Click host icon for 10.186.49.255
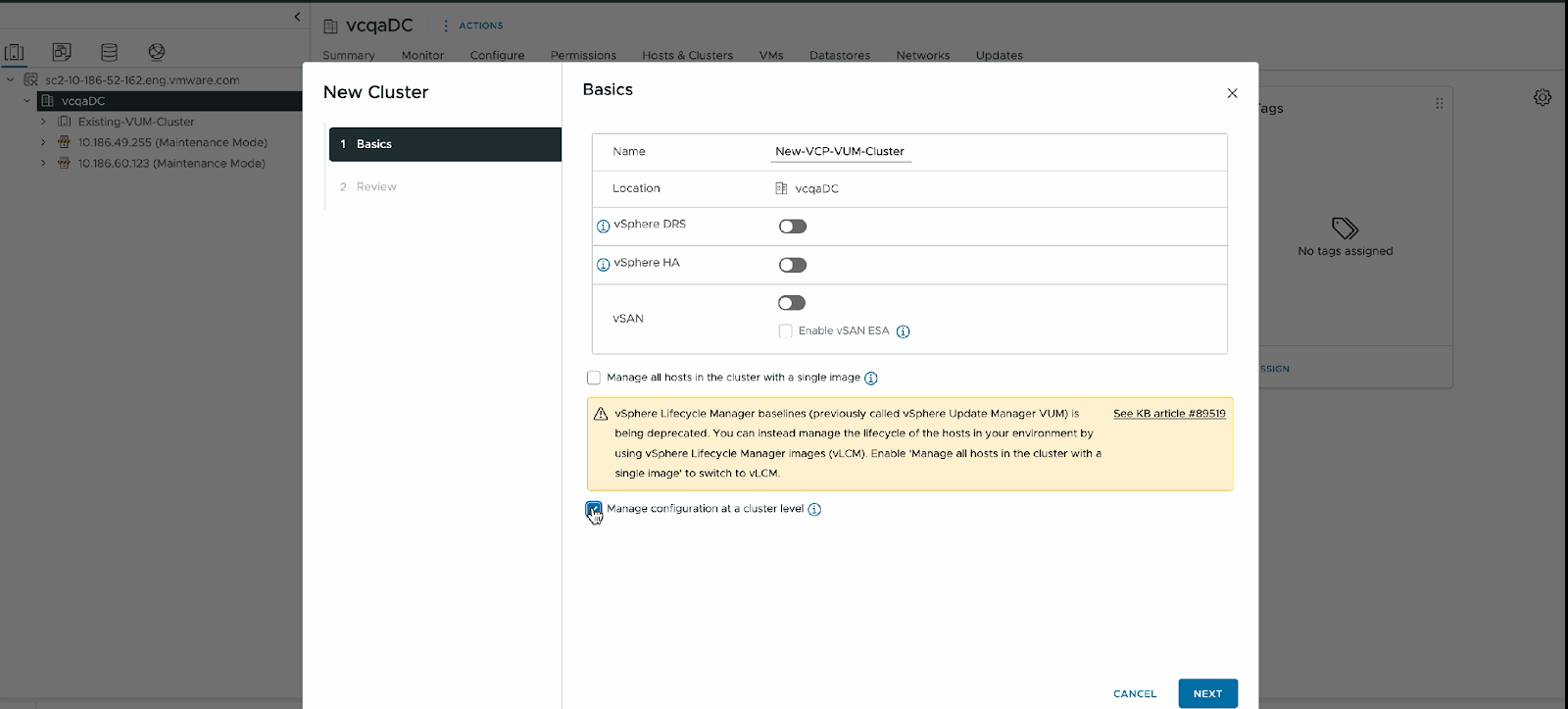This screenshot has width=1568, height=709. [65, 142]
